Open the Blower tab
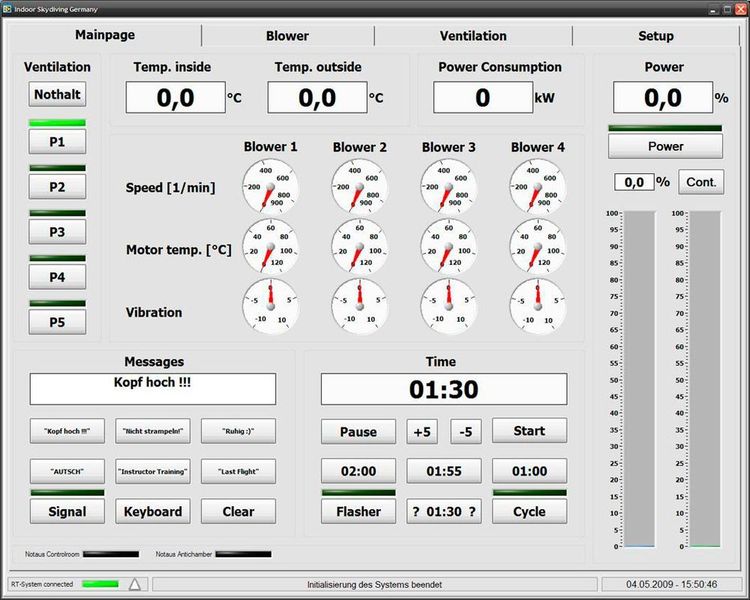 [287, 36]
